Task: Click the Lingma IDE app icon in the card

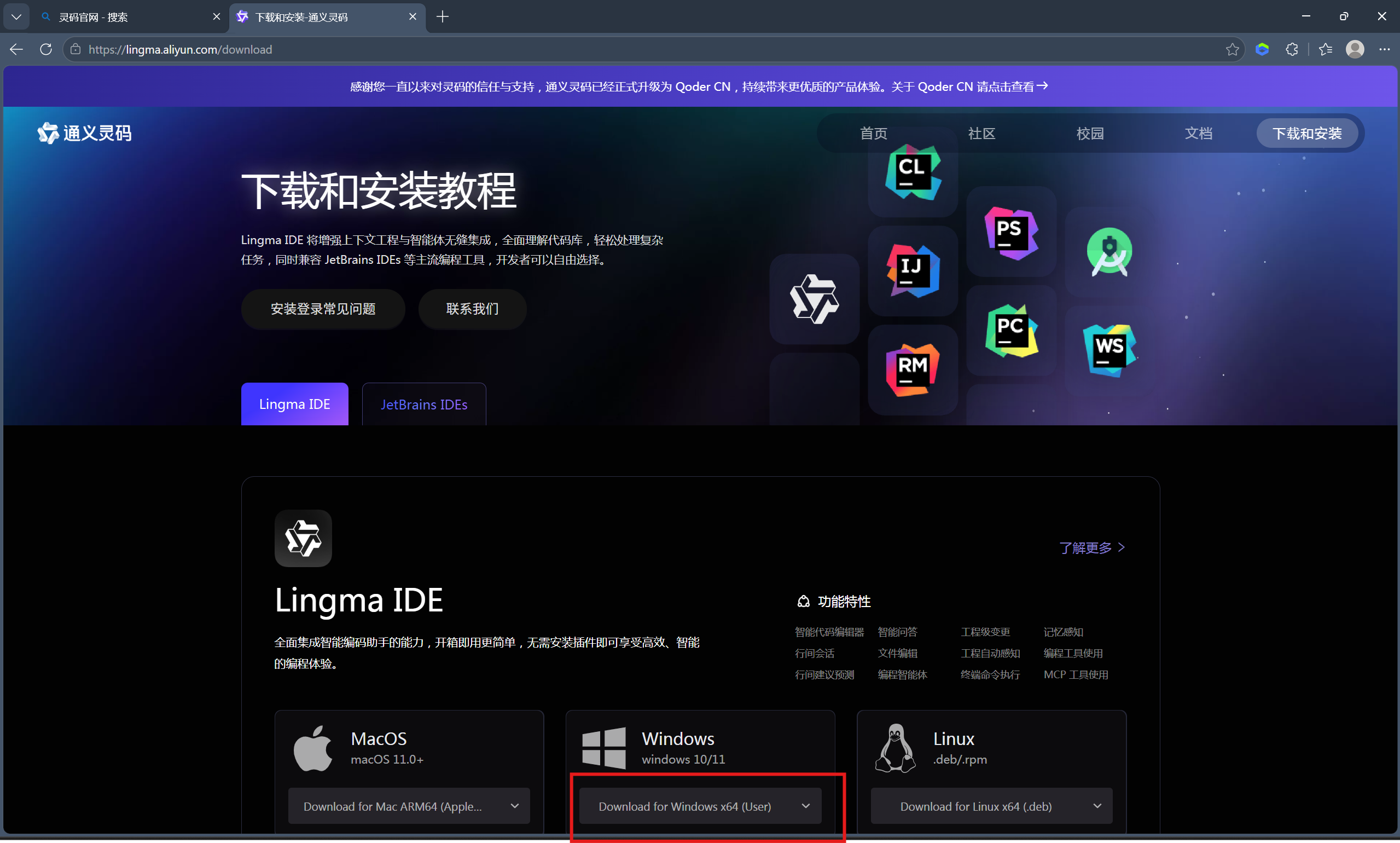Action: point(303,538)
